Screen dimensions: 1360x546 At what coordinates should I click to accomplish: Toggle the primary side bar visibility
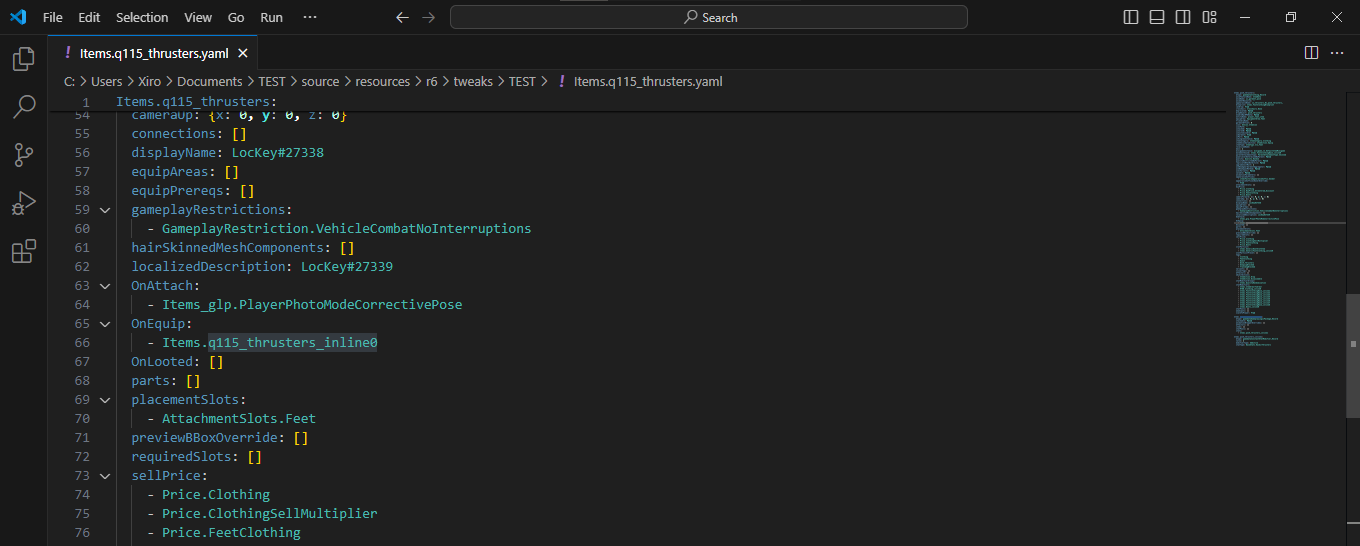[1131, 17]
